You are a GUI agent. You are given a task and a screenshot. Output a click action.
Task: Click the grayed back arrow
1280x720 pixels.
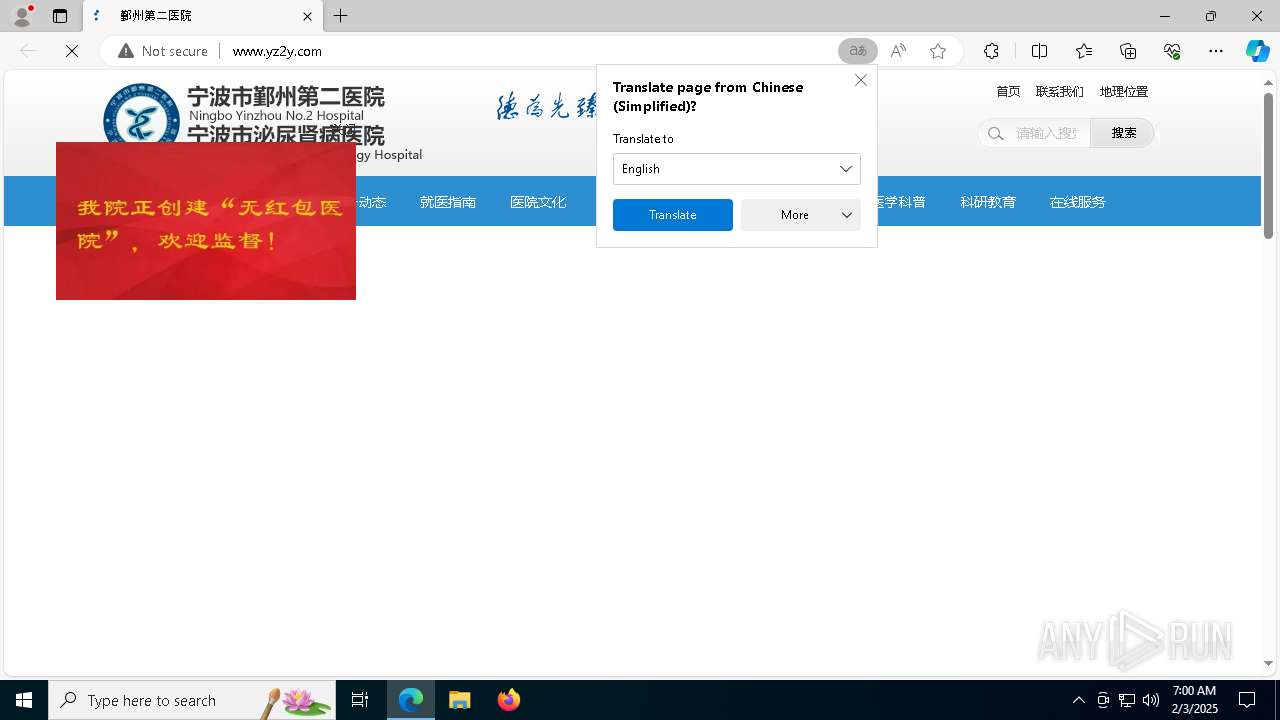[x=28, y=51]
